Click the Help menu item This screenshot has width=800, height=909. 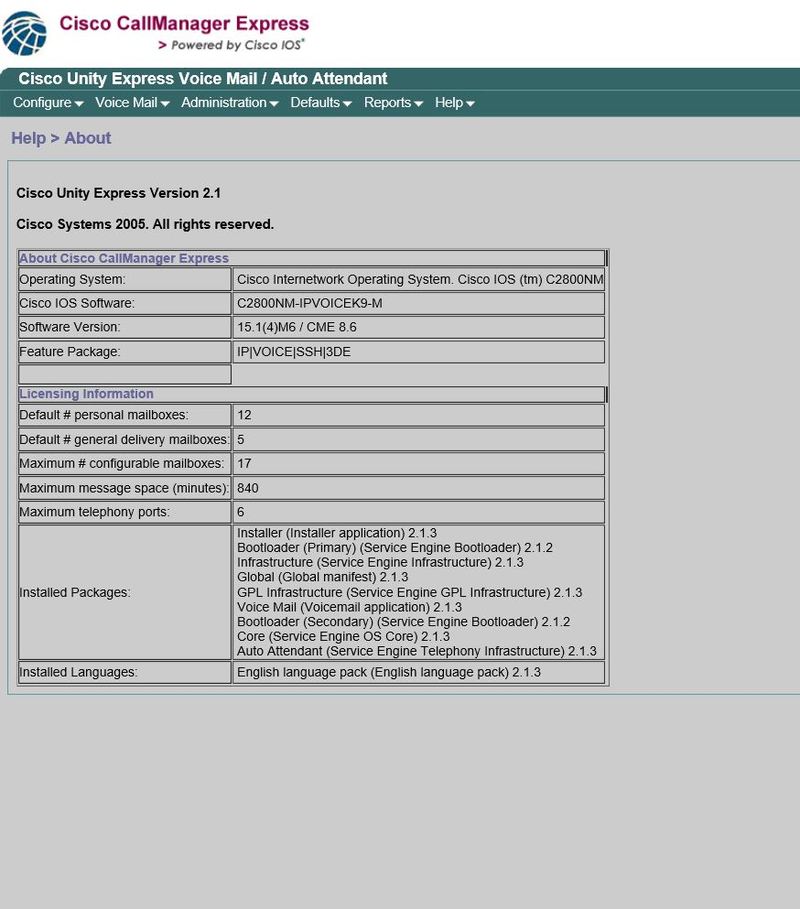coord(448,102)
